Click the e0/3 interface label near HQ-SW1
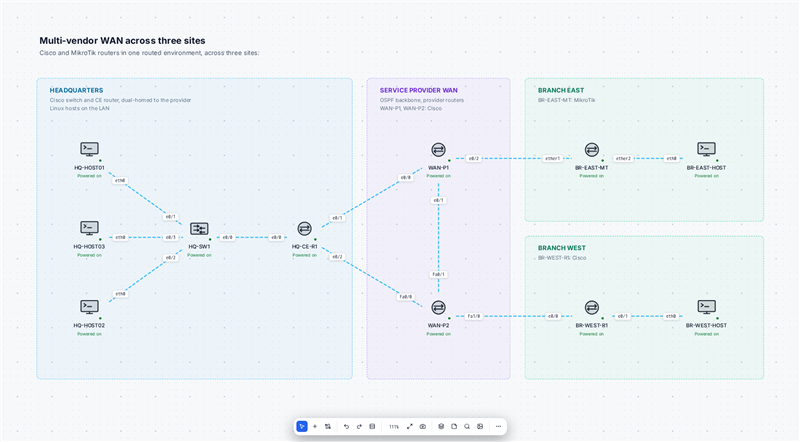 coord(170,237)
